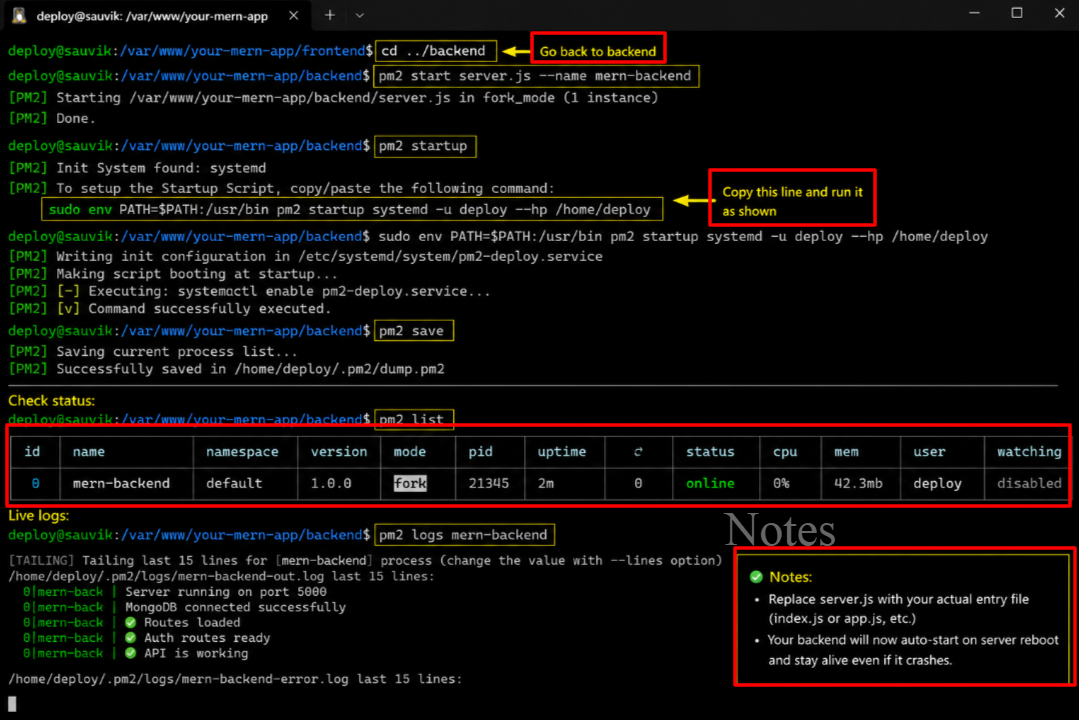Screen dimensions: 1079x720
Task: Click the 'deploy' user cell in the table
Action: coord(937,483)
